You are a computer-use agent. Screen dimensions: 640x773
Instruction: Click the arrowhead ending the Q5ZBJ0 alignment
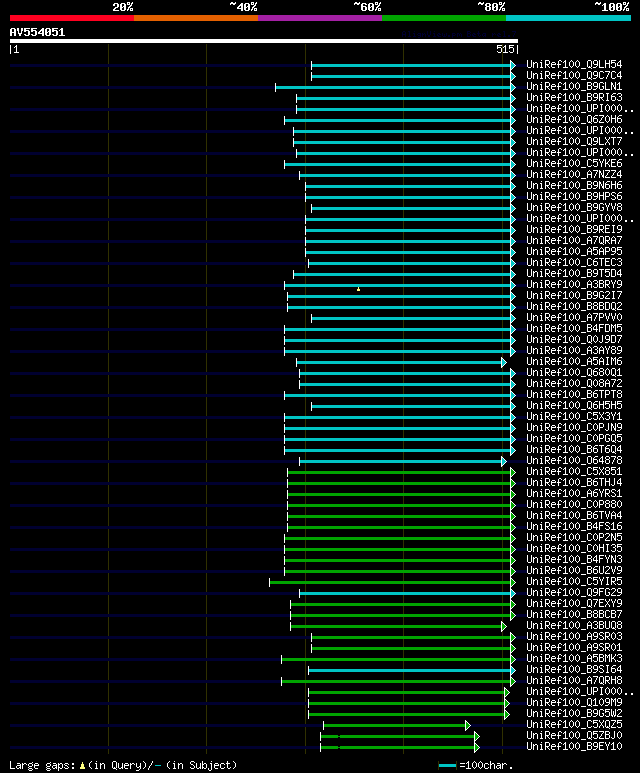[477, 737]
